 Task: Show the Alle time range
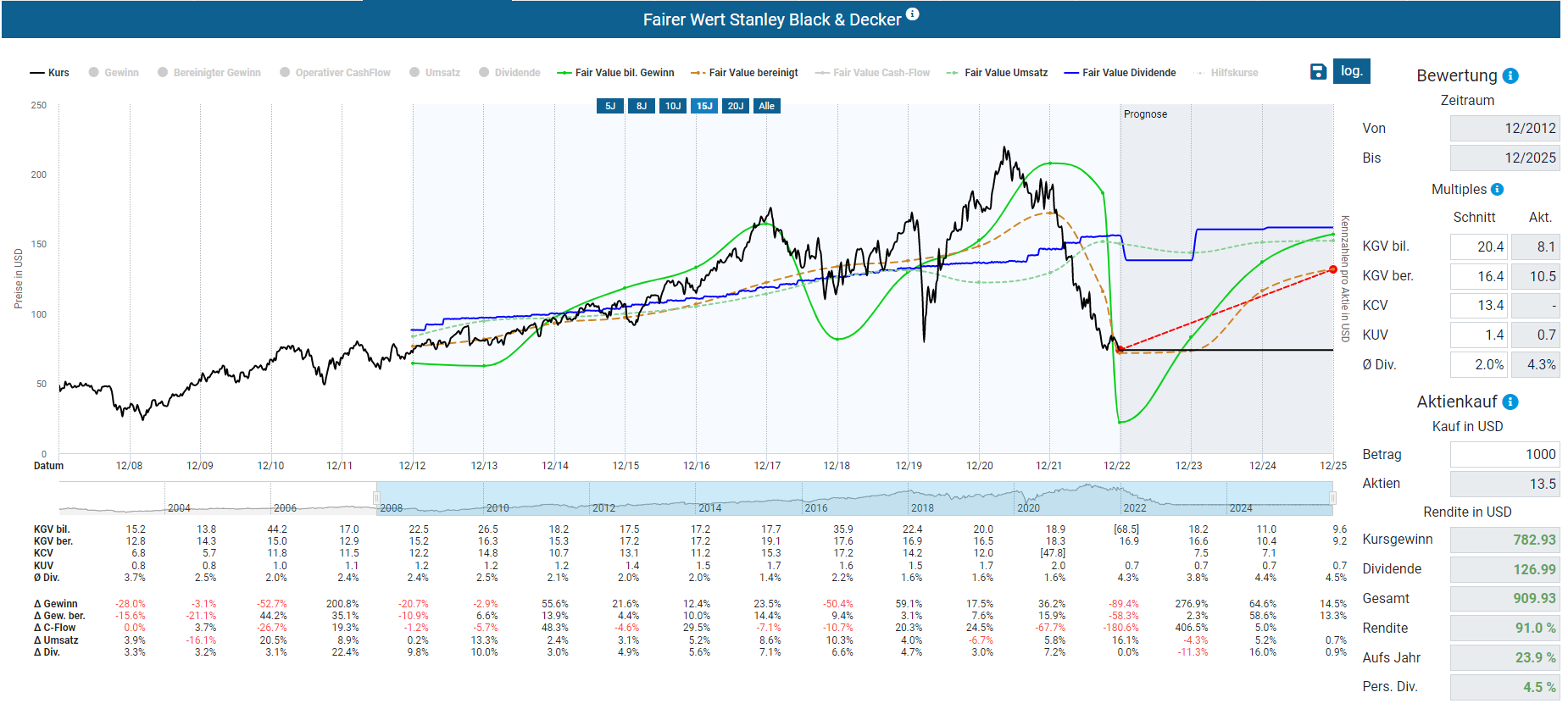point(766,106)
